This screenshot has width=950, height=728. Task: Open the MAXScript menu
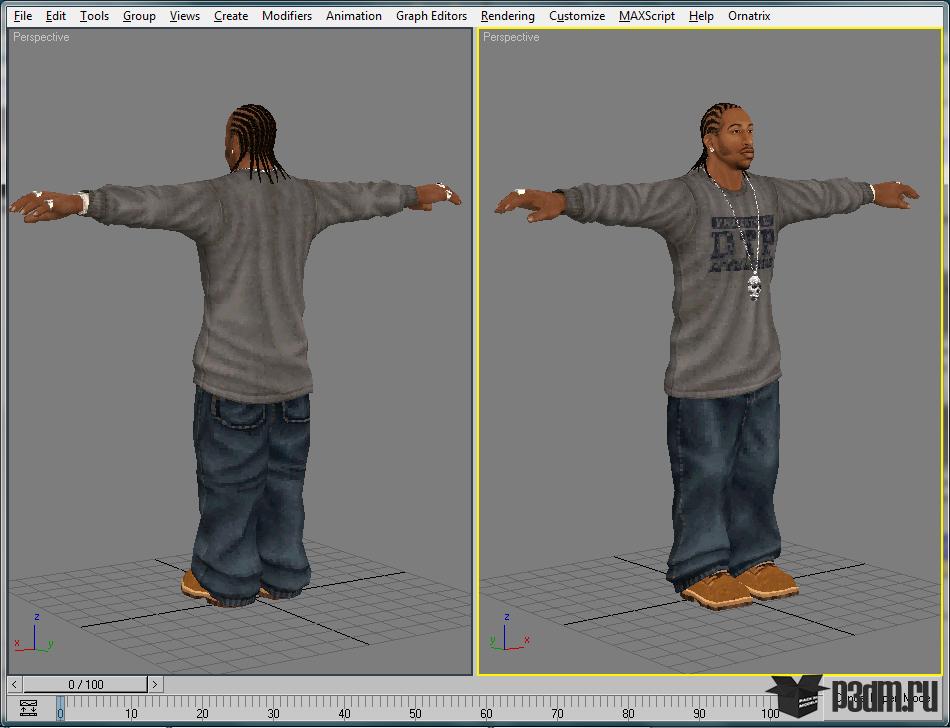click(646, 16)
